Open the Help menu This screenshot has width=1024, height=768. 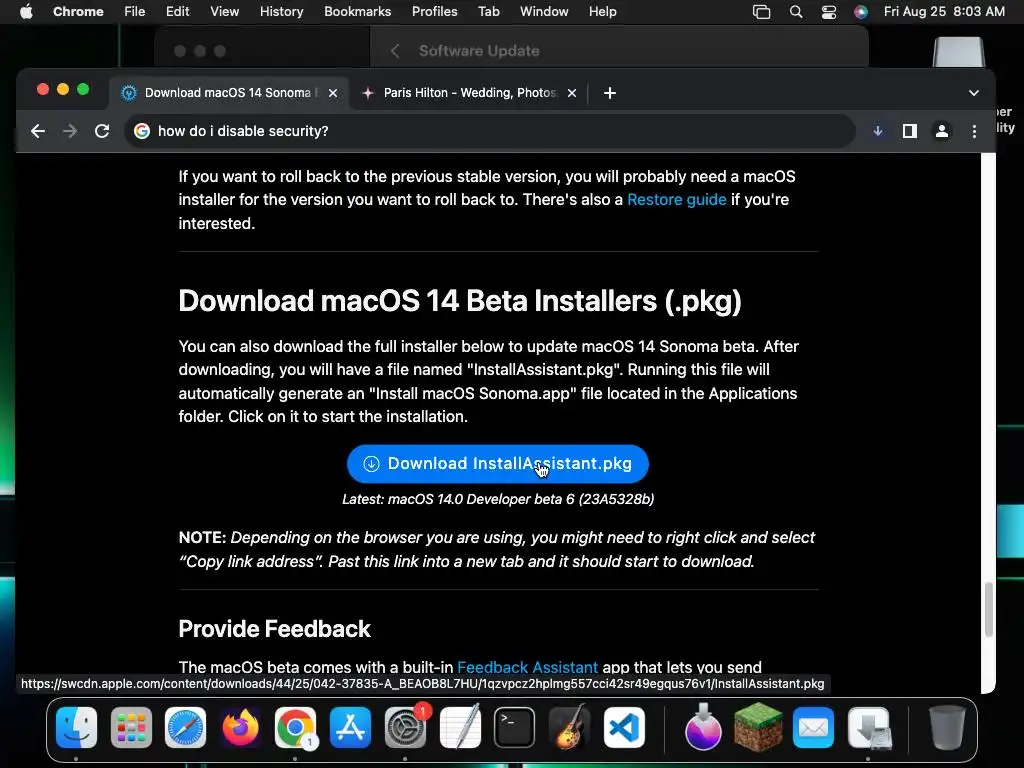coord(602,12)
